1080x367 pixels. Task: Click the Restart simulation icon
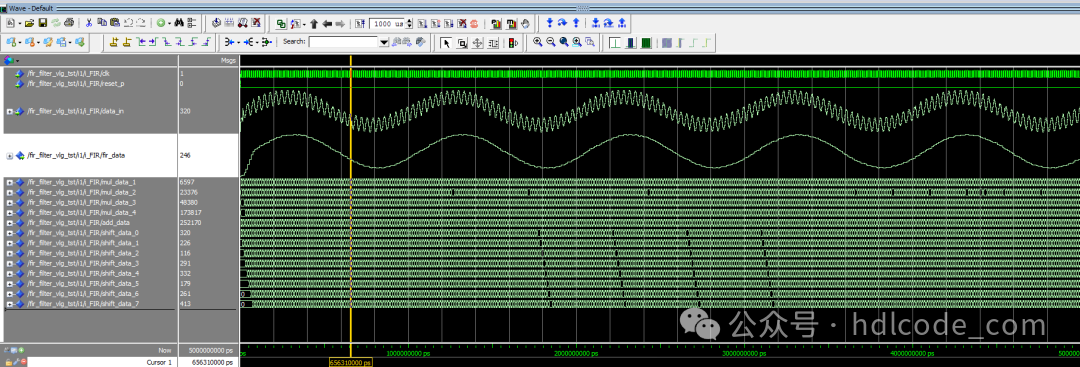pyautogui.click(x=360, y=23)
